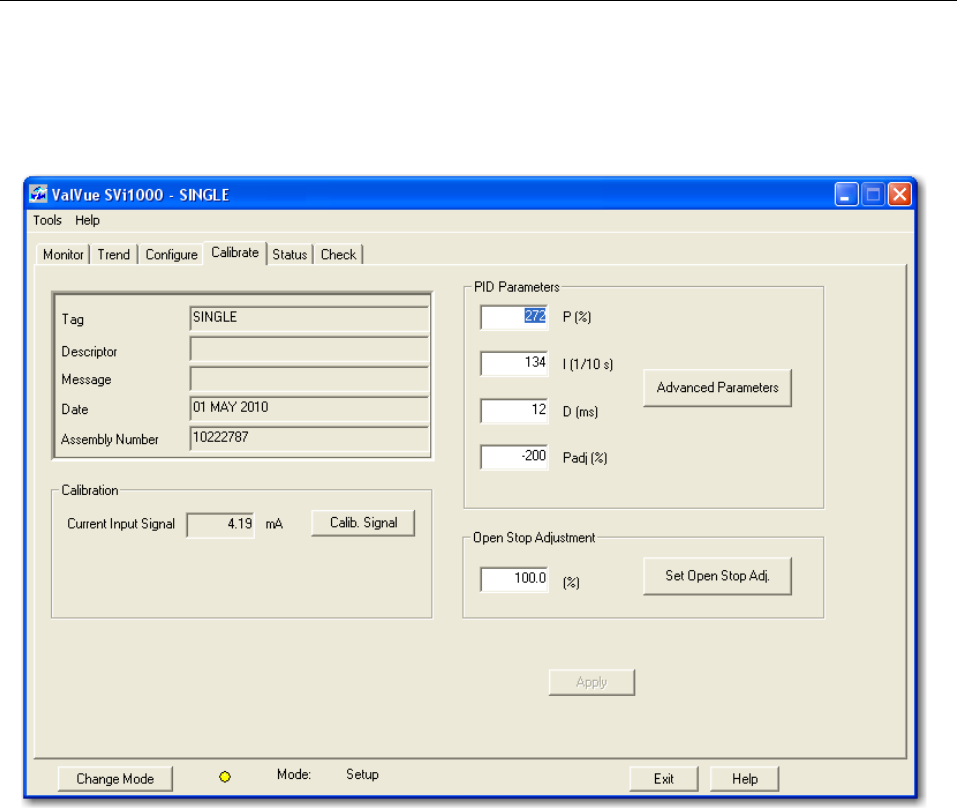Click the D (ms) input field

[514, 411]
